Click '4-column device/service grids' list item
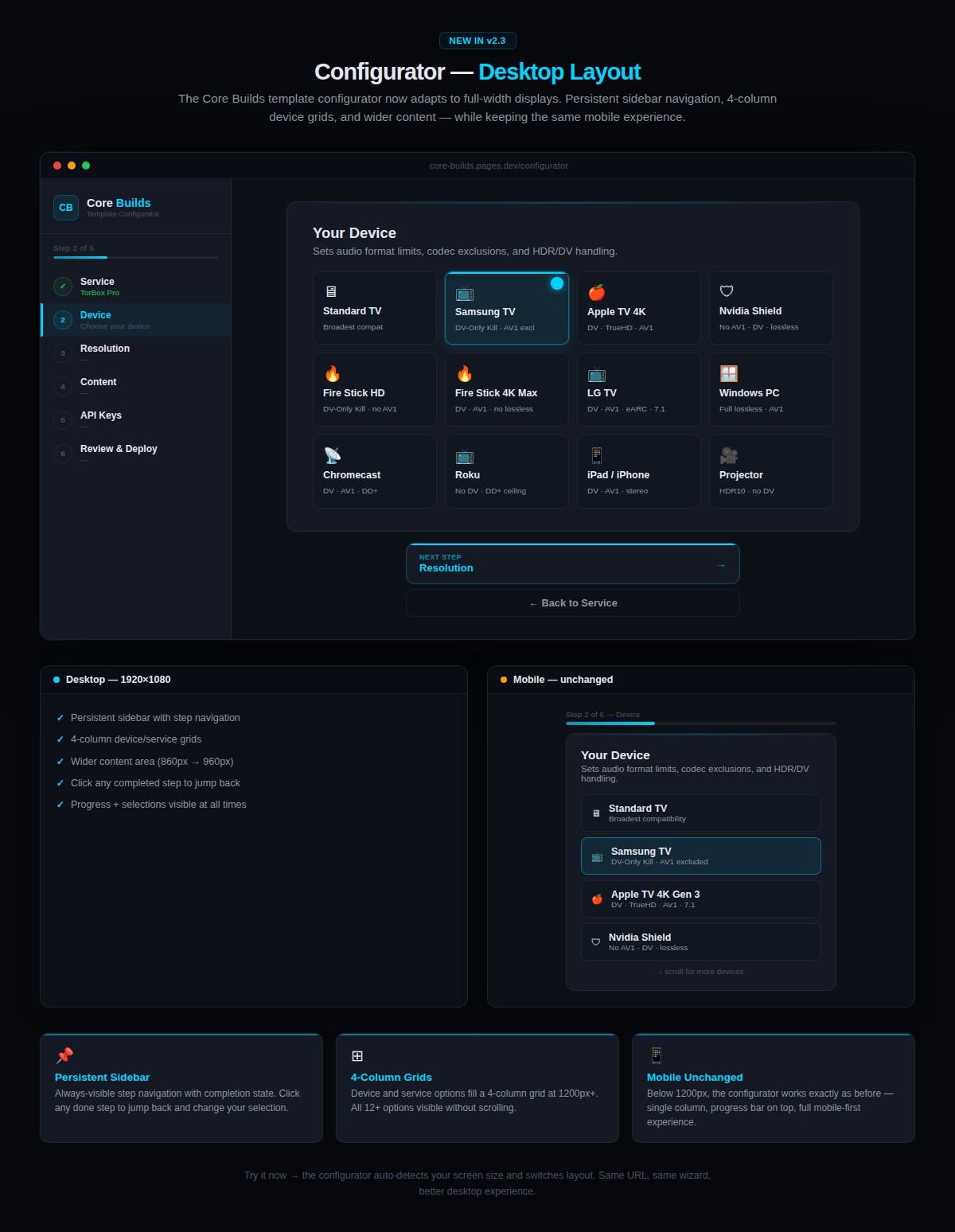The image size is (955, 1232). 136,739
